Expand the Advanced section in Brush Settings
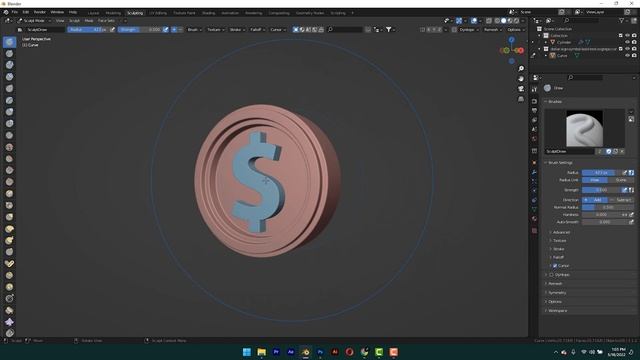The height and width of the screenshot is (360, 640). [561, 232]
